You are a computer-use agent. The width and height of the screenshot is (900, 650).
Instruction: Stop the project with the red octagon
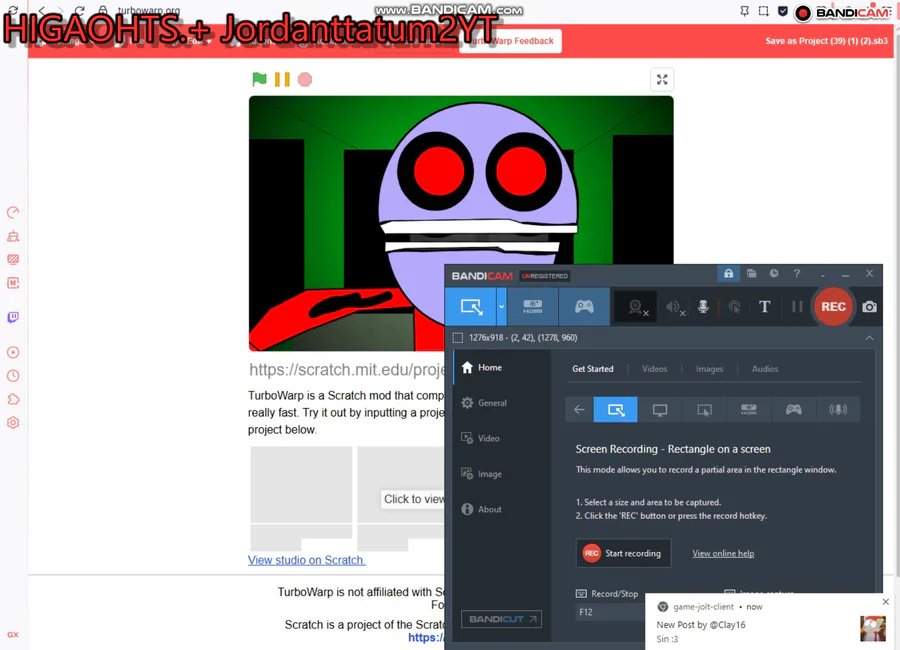[x=305, y=79]
